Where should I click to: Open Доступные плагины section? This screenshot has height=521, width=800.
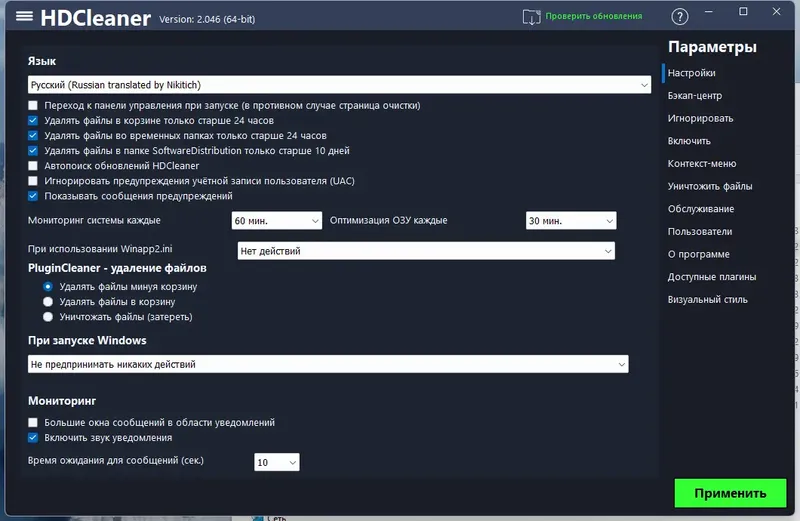tap(712, 277)
